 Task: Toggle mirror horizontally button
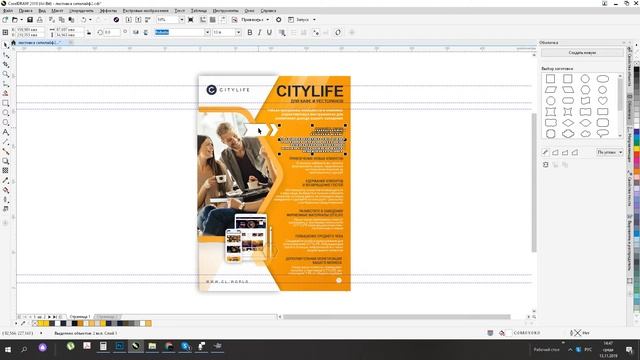coord(136,32)
